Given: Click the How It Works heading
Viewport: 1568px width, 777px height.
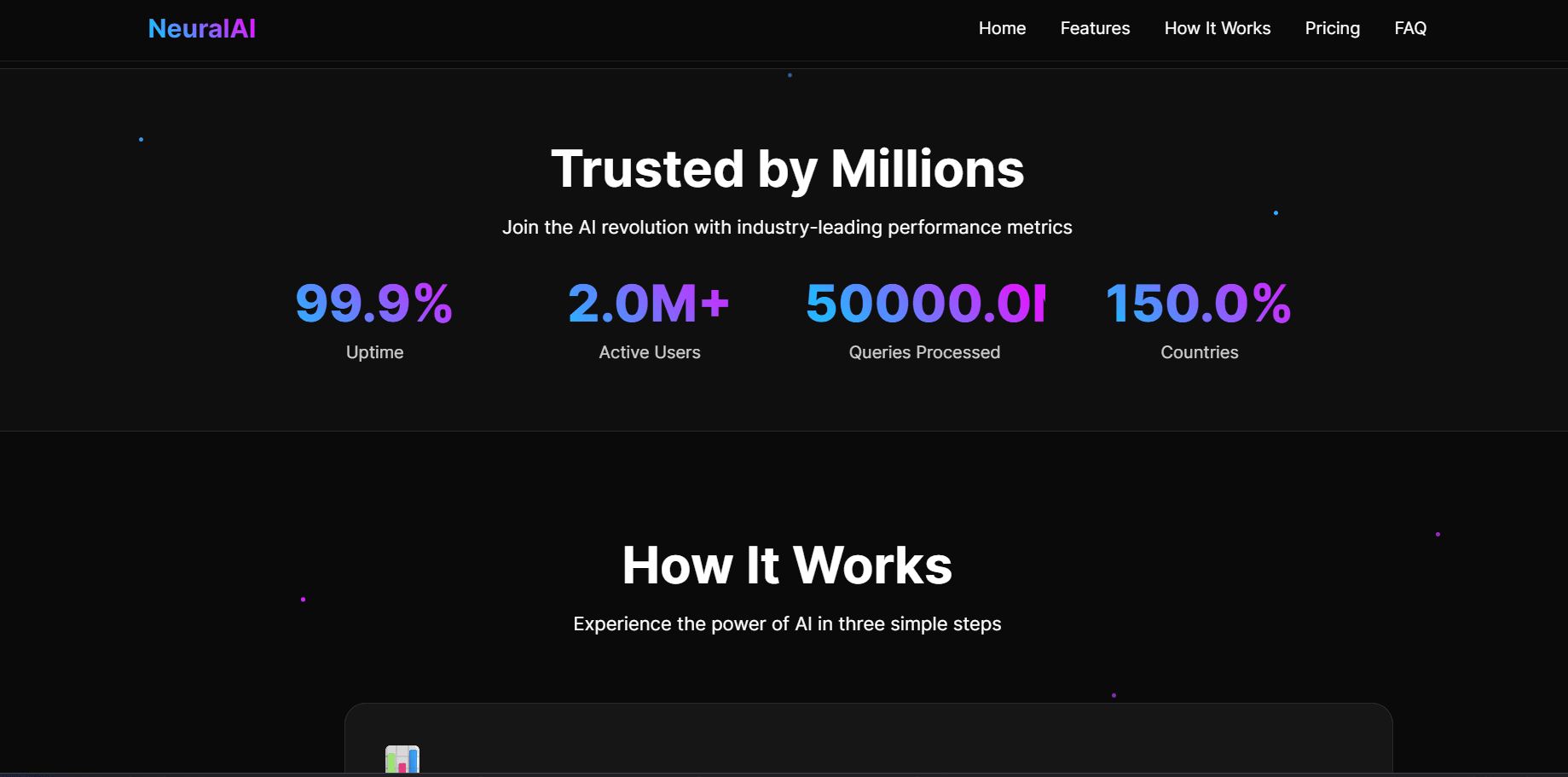Looking at the screenshot, I should (x=787, y=564).
